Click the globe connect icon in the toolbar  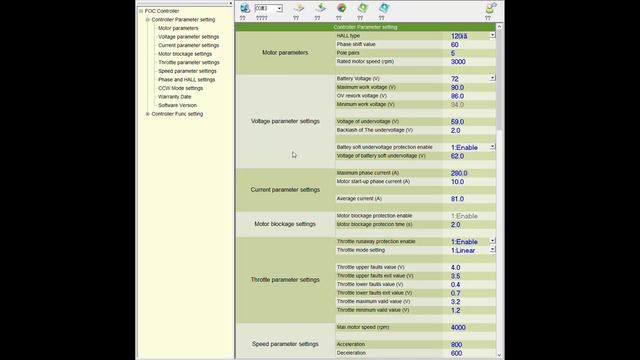click(x=245, y=8)
